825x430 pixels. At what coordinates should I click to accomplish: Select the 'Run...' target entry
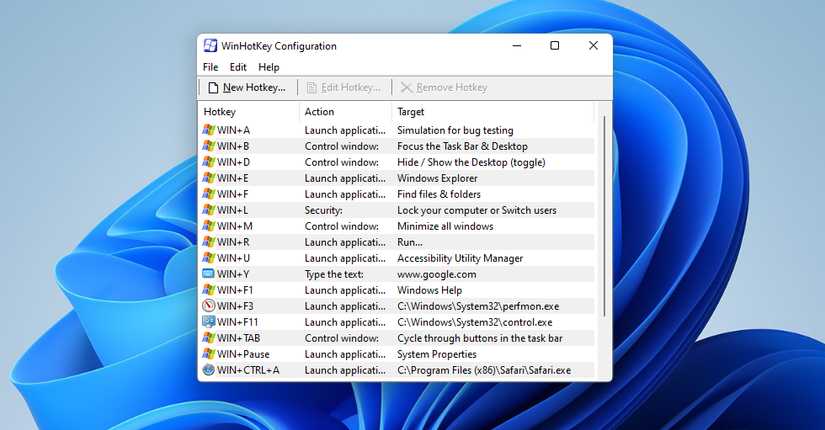click(x=410, y=242)
